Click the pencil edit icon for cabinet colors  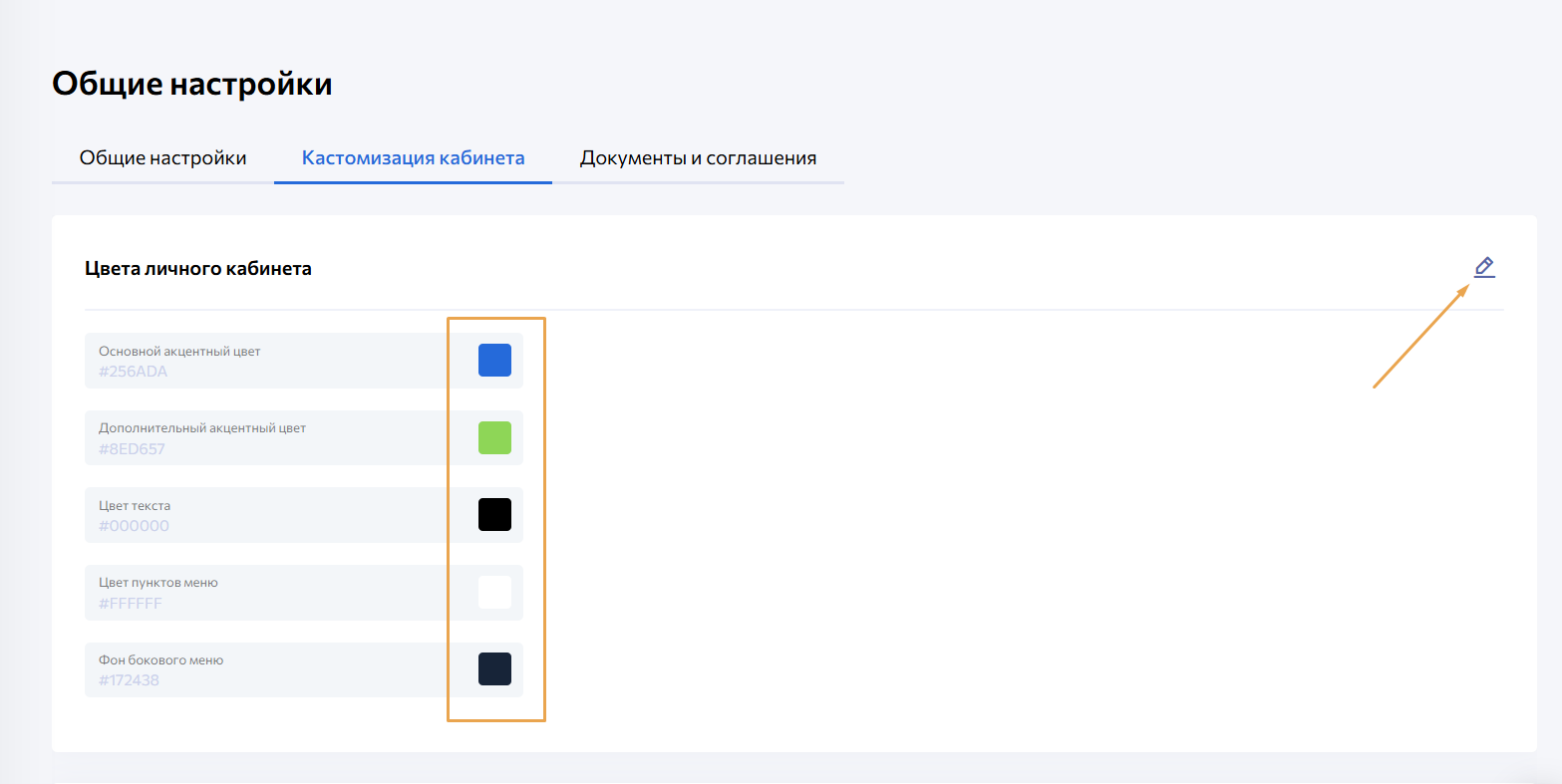coord(1484,267)
